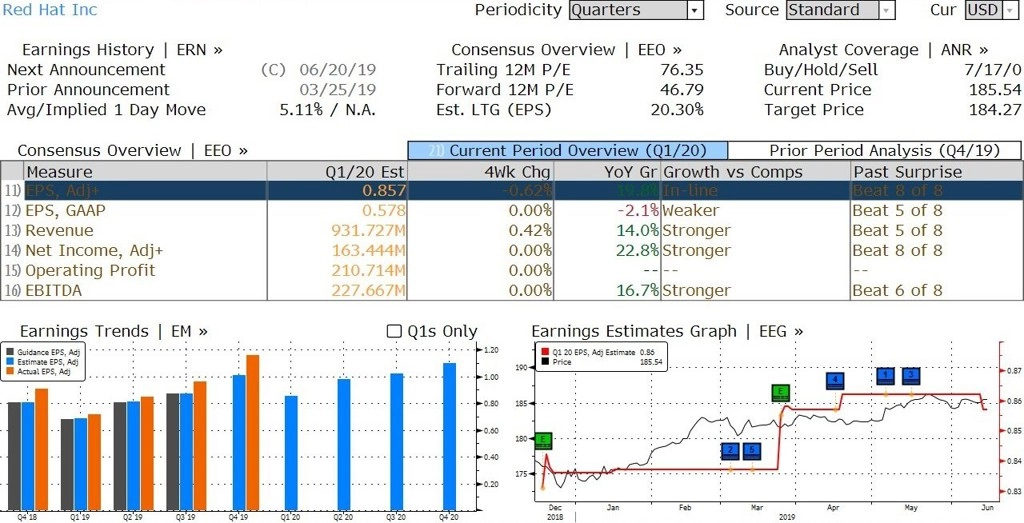Select the Revenue measure row

point(511,230)
